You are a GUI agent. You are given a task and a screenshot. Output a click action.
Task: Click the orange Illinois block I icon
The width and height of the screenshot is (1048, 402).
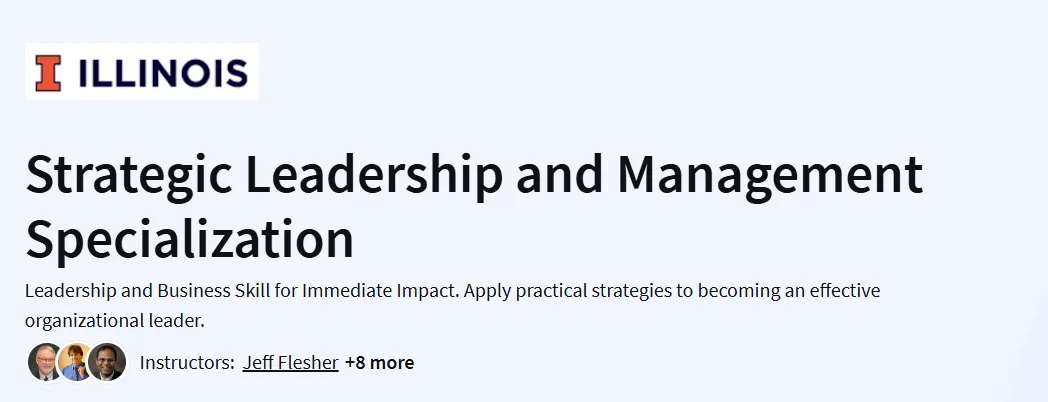(x=48, y=72)
